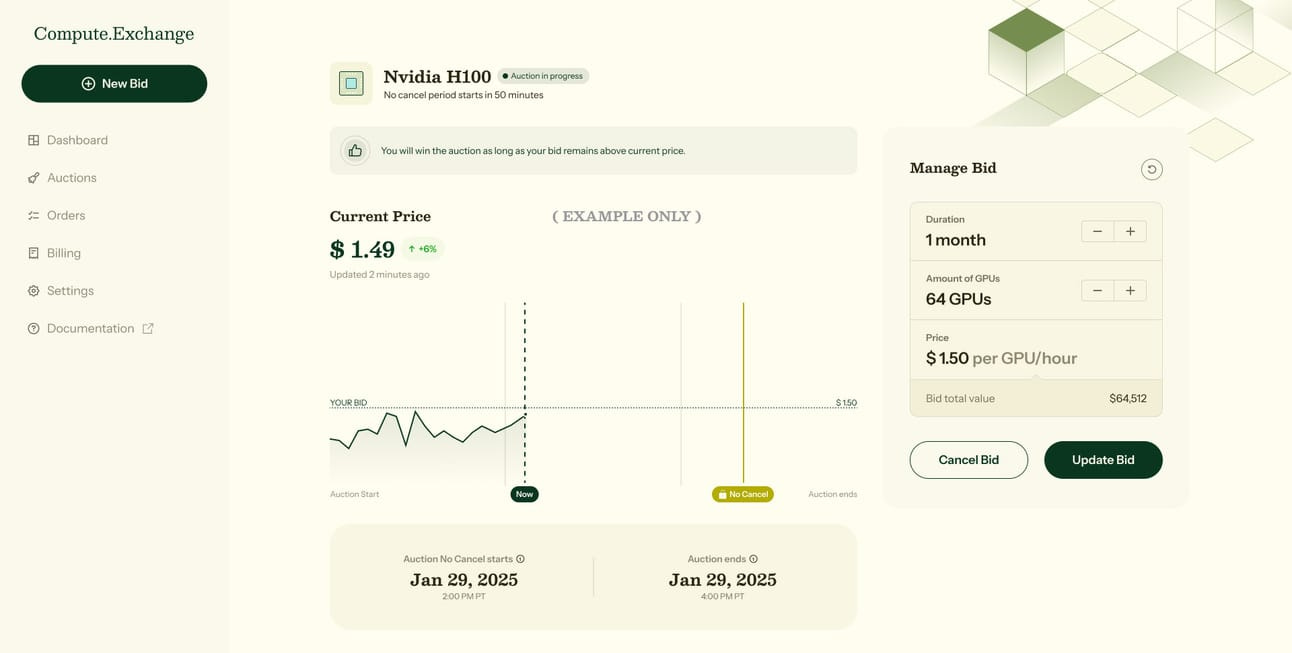The width and height of the screenshot is (1292, 653).
Task: Click the $1.50 per GPU/hour price field
Action: pyautogui.click(x=1036, y=349)
